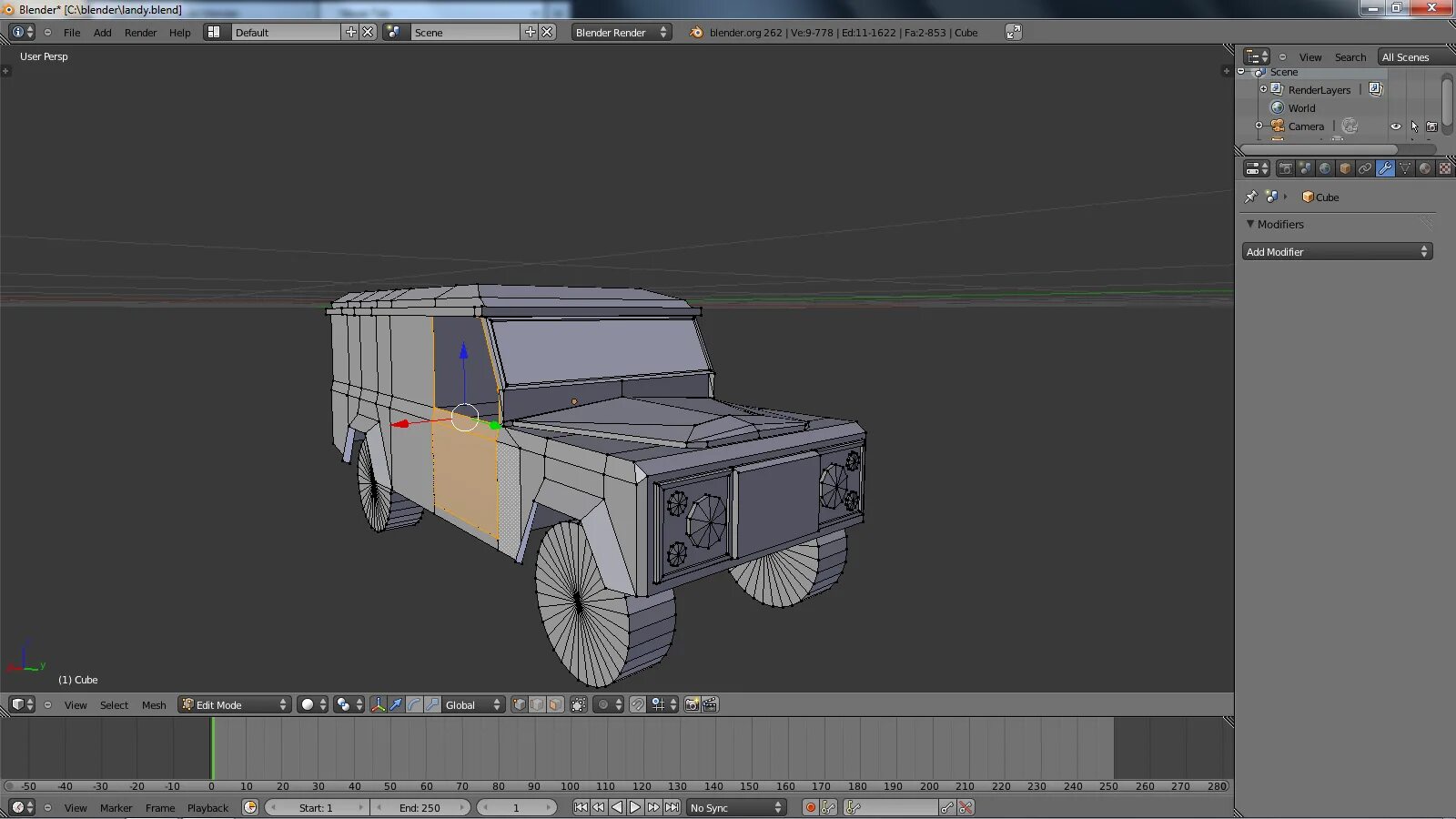Toggle fullscreen via the header expand icon
This screenshot has width=1456, height=819.
1013,32
